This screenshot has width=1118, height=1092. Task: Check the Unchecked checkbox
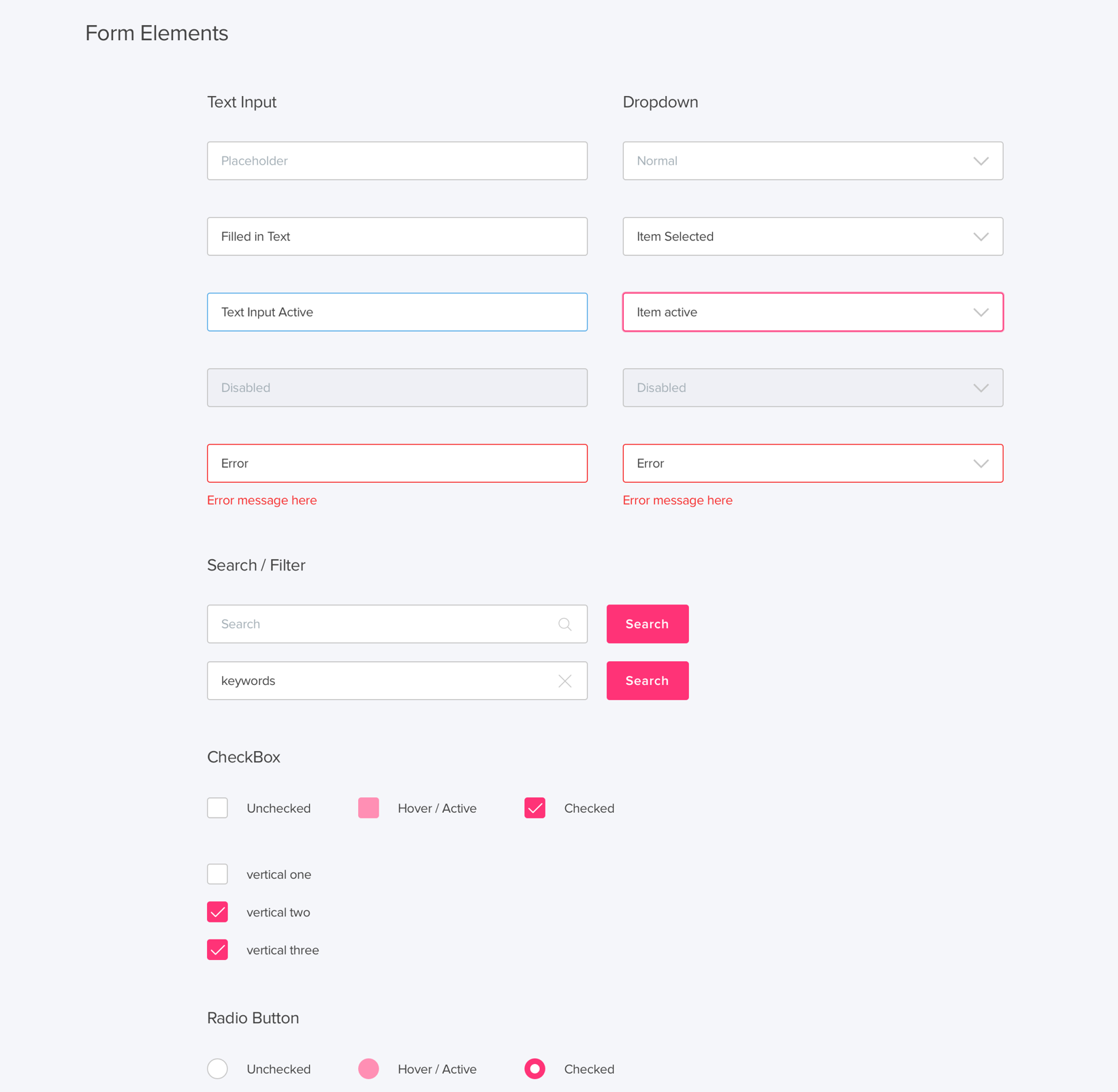click(217, 808)
